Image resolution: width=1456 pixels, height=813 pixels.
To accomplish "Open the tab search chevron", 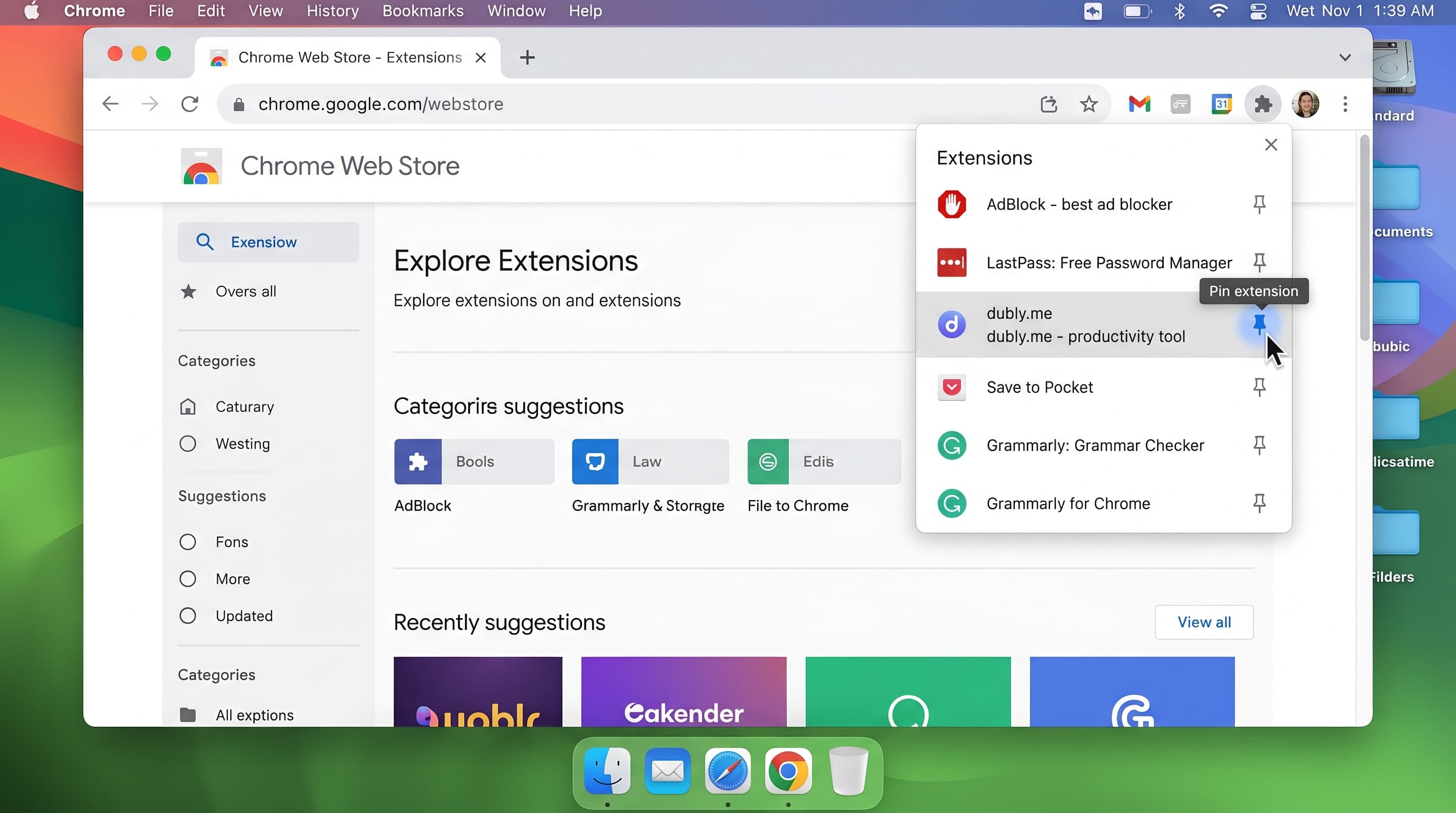I will click(x=1345, y=57).
